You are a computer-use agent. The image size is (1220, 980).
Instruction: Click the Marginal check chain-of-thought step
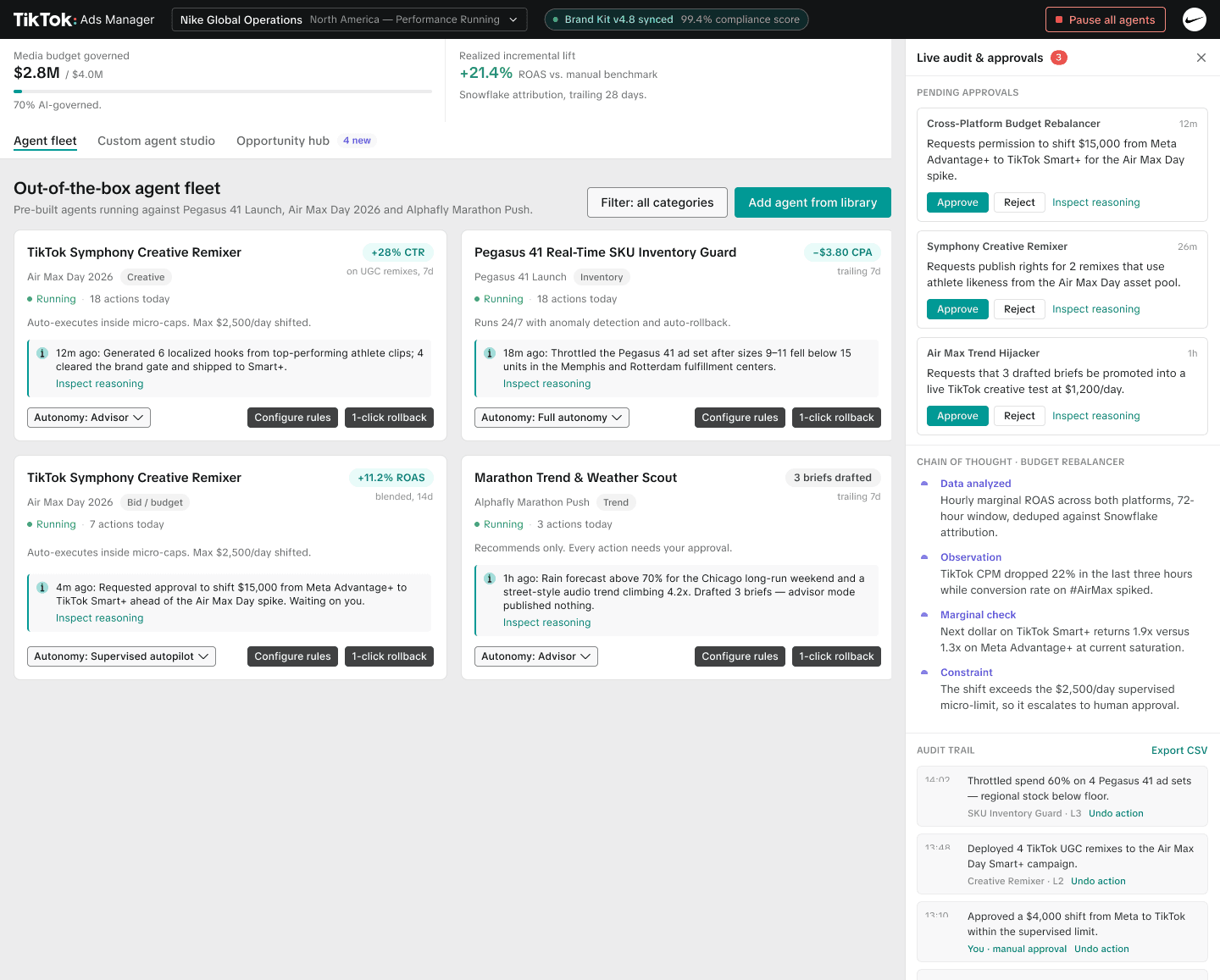click(978, 615)
